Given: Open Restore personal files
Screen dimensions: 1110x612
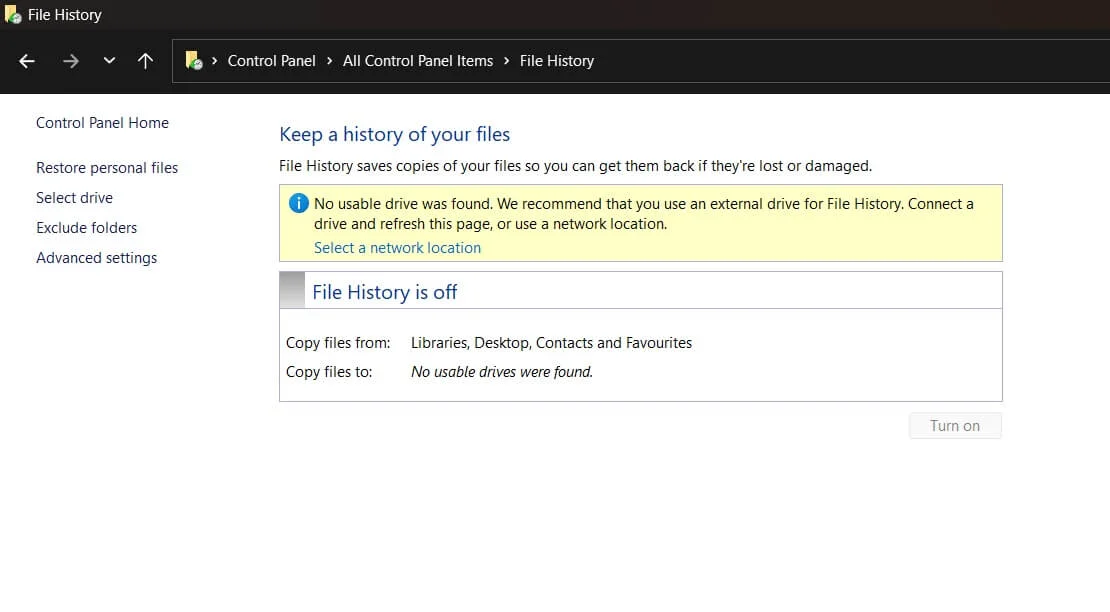Looking at the screenshot, I should (x=106, y=167).
